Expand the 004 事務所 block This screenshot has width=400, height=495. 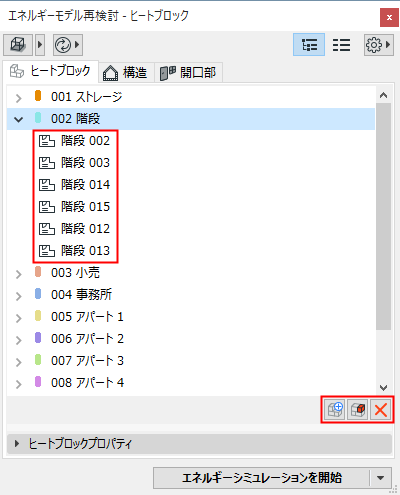19,296
